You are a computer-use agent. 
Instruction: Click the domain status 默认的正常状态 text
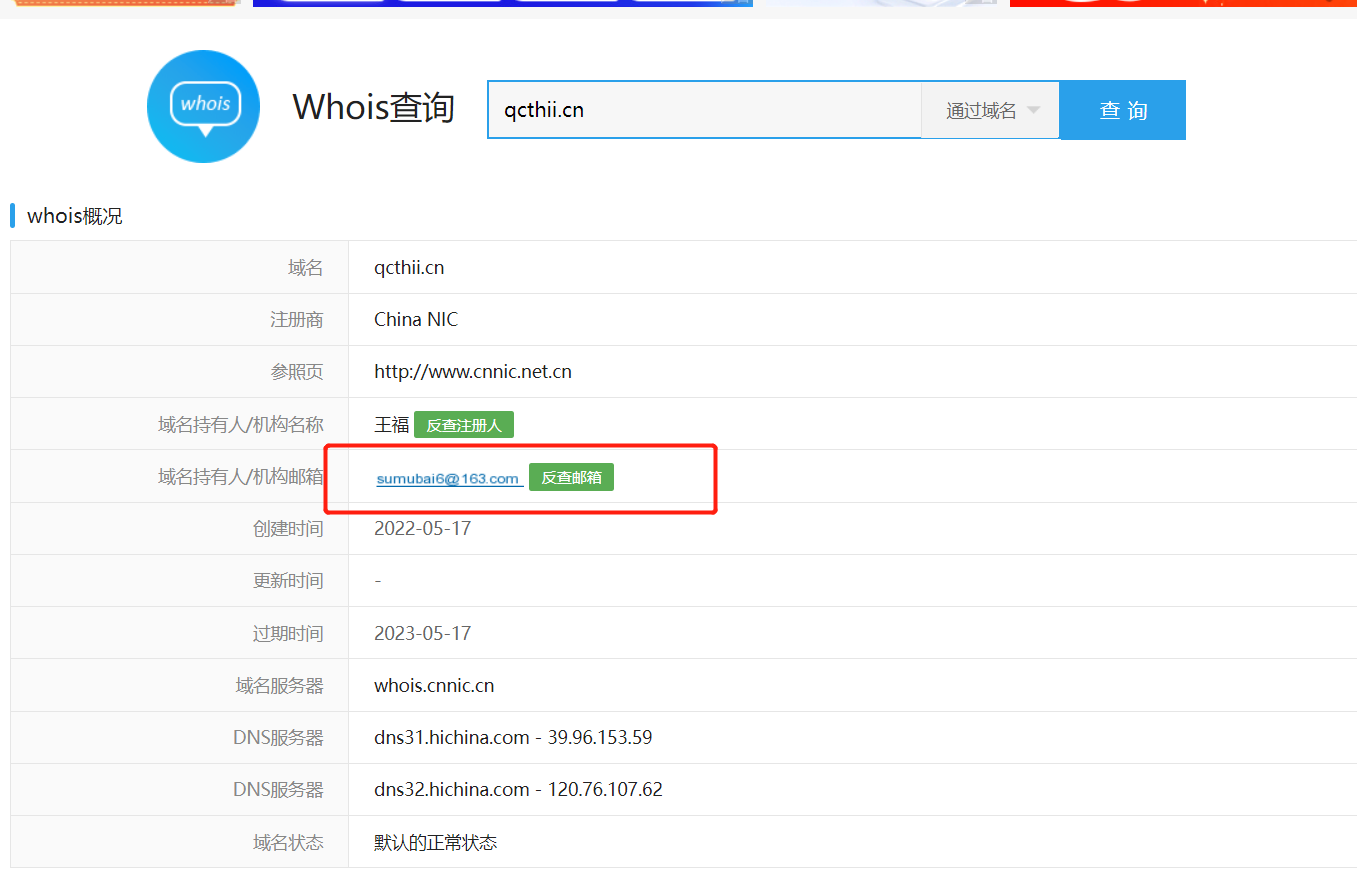(x=436, y=842)
